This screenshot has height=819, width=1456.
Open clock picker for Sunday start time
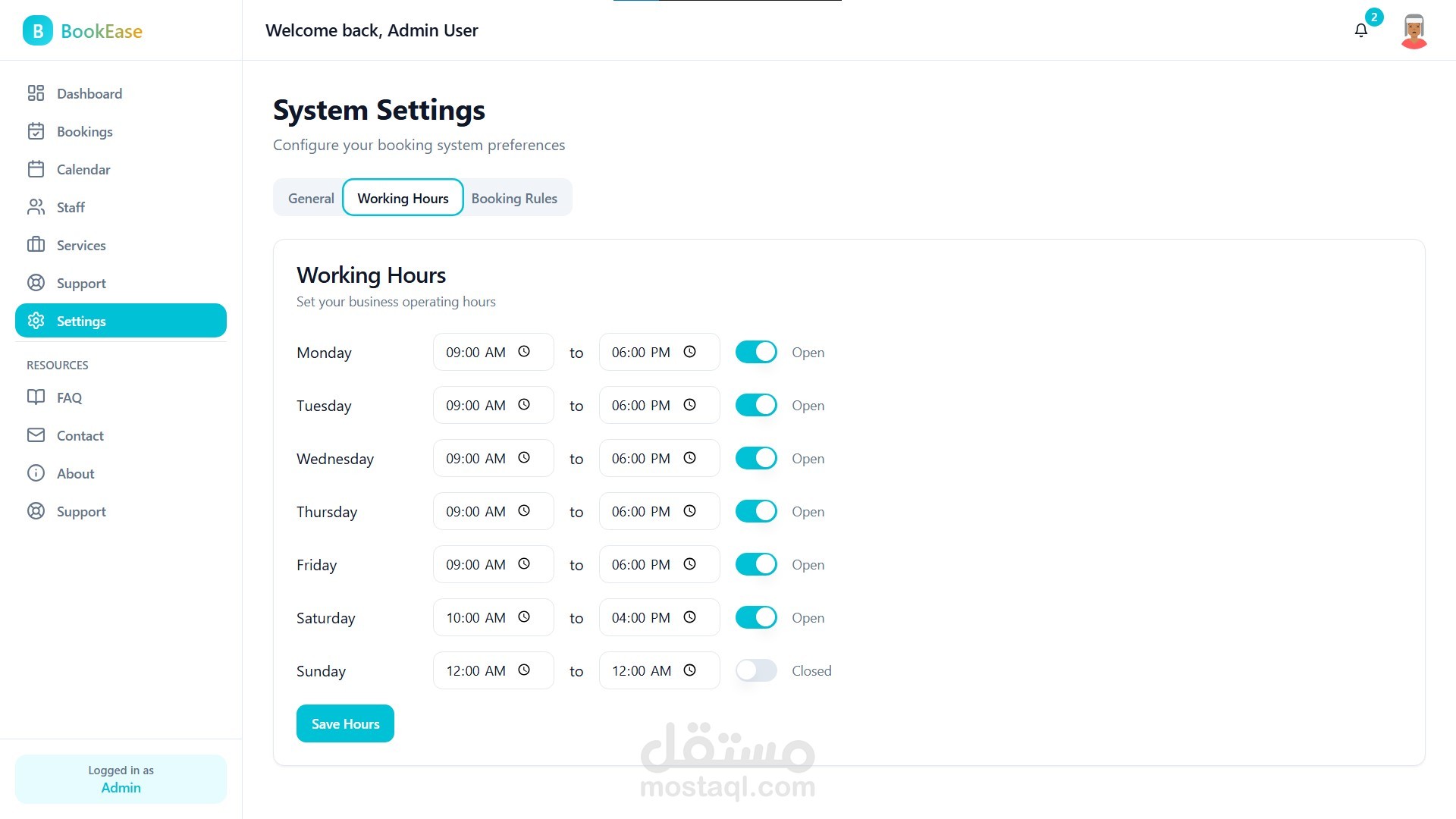click(x=524, y=670)
